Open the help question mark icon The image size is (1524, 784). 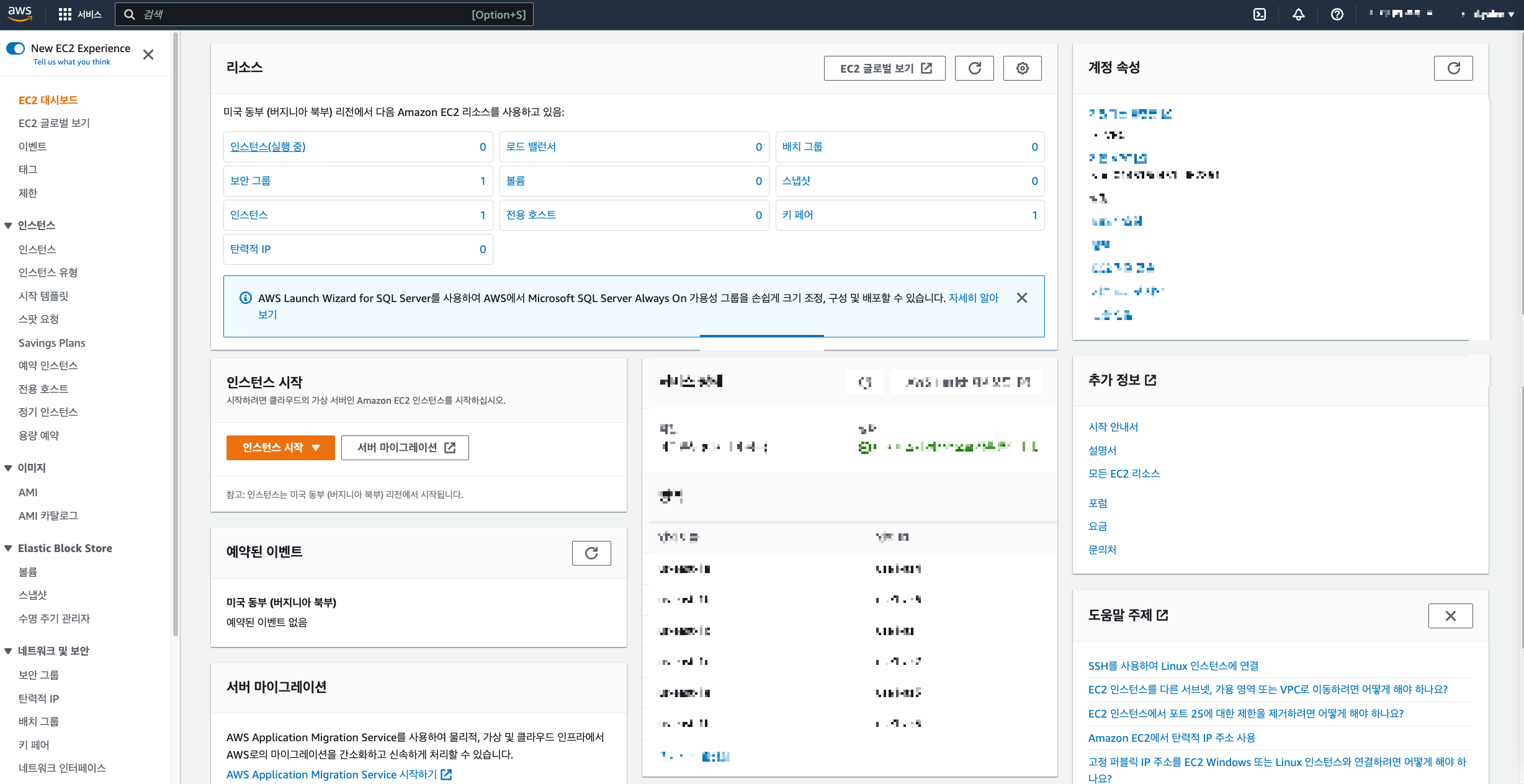(x=1337, y=14)
